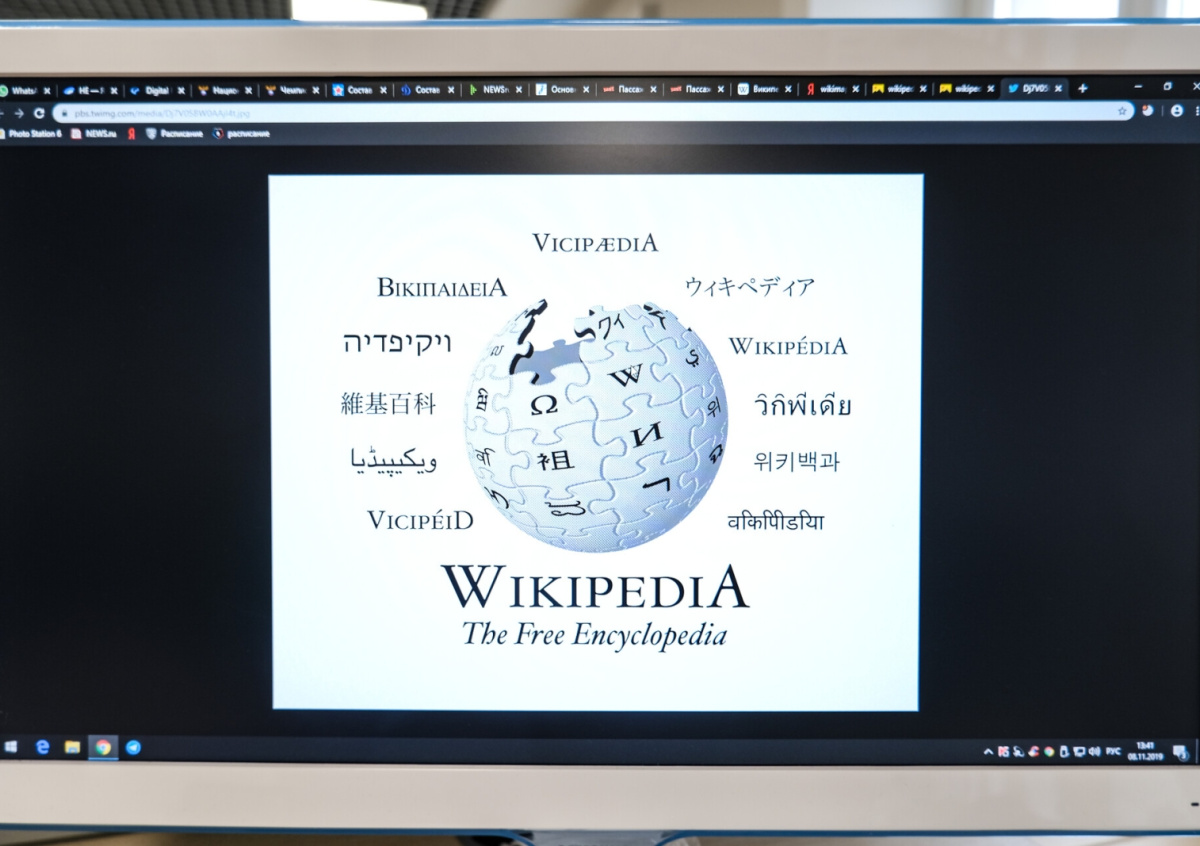Click the reload page button
This screenshot has height=846, width=1200.
tap(39, 113)
